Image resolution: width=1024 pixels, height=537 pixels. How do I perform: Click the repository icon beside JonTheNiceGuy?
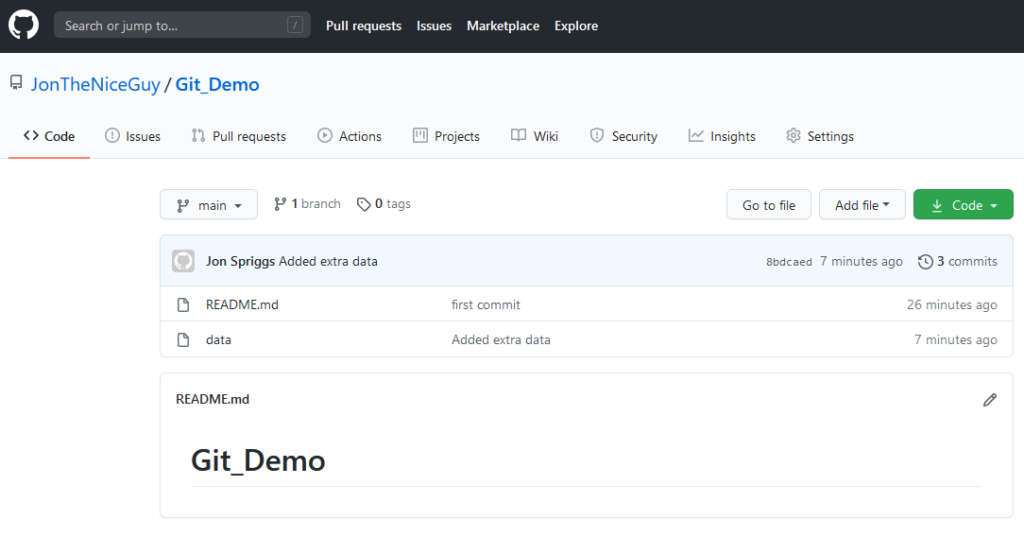pos(16,83)
